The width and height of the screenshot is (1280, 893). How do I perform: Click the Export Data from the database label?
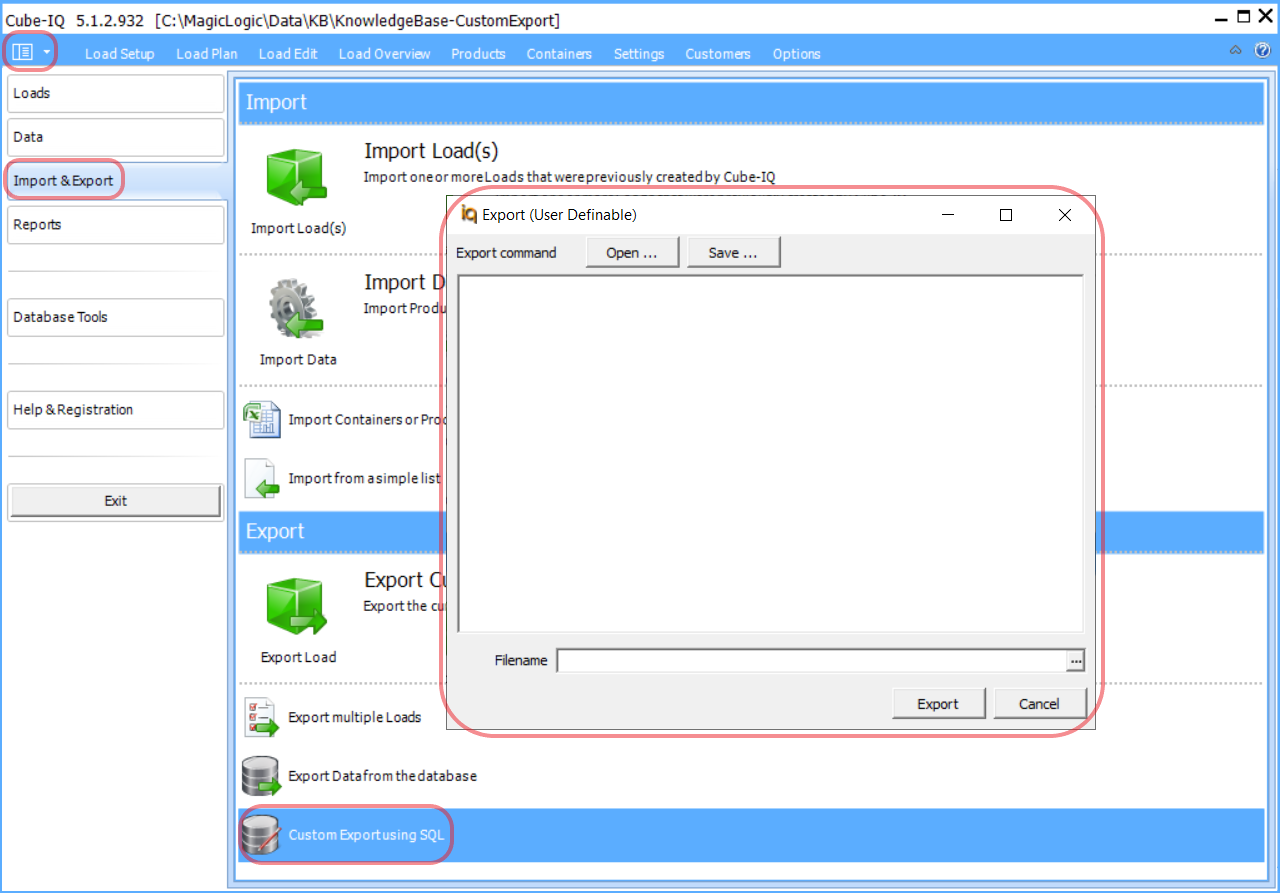click(383, 776)
